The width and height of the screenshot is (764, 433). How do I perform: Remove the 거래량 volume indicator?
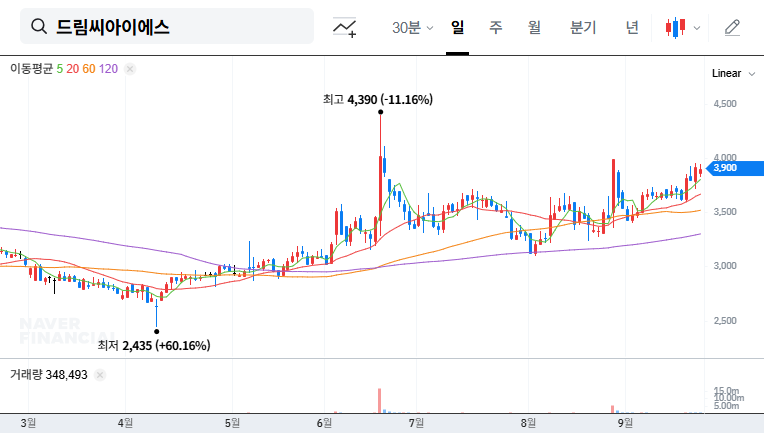100,375
